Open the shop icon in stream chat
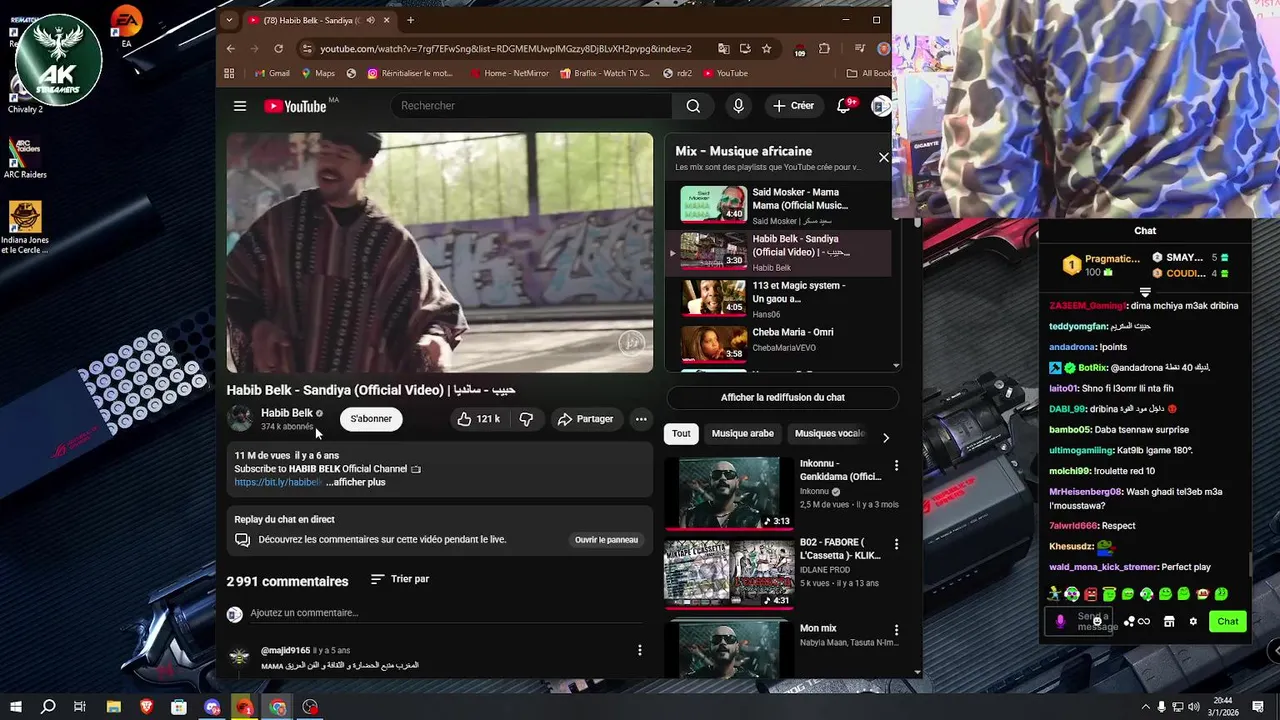The image size is (1280, 720). [1169, 621]
